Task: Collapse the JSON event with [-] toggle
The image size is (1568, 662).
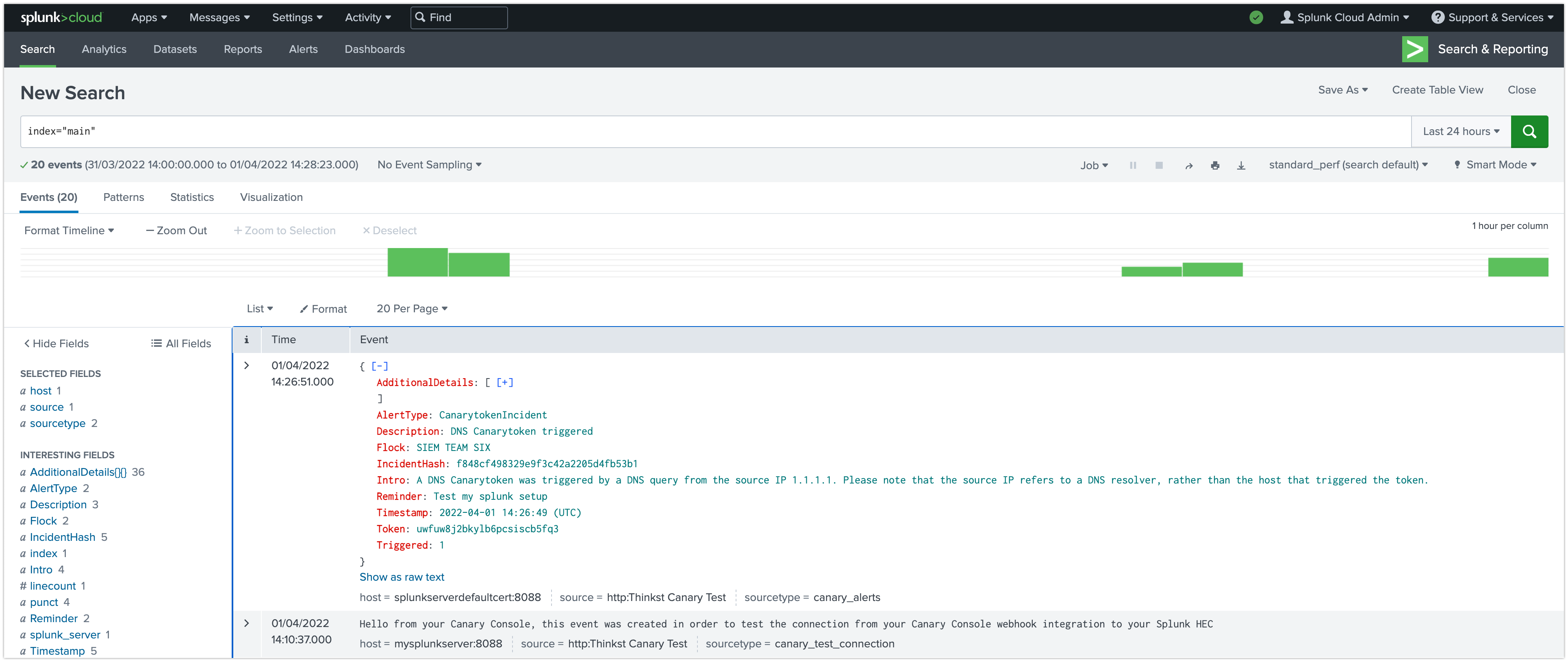Action: 379,366
